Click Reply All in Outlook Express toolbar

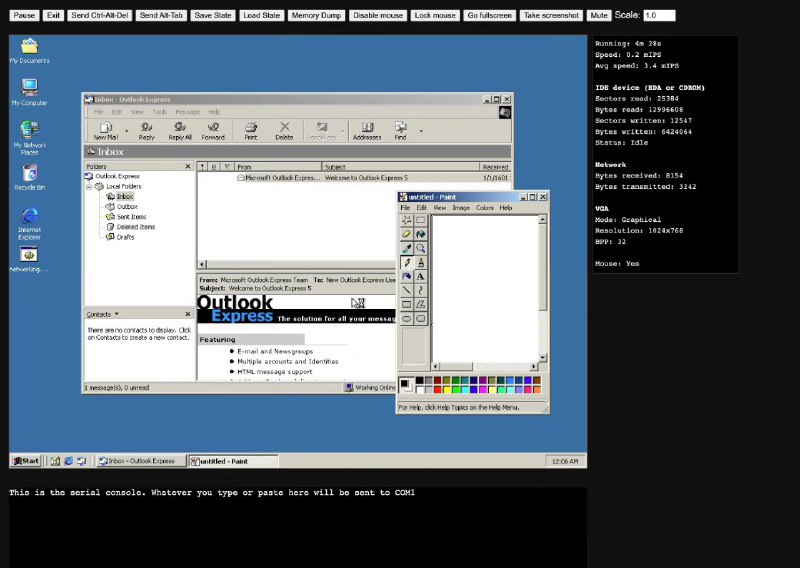180,131
